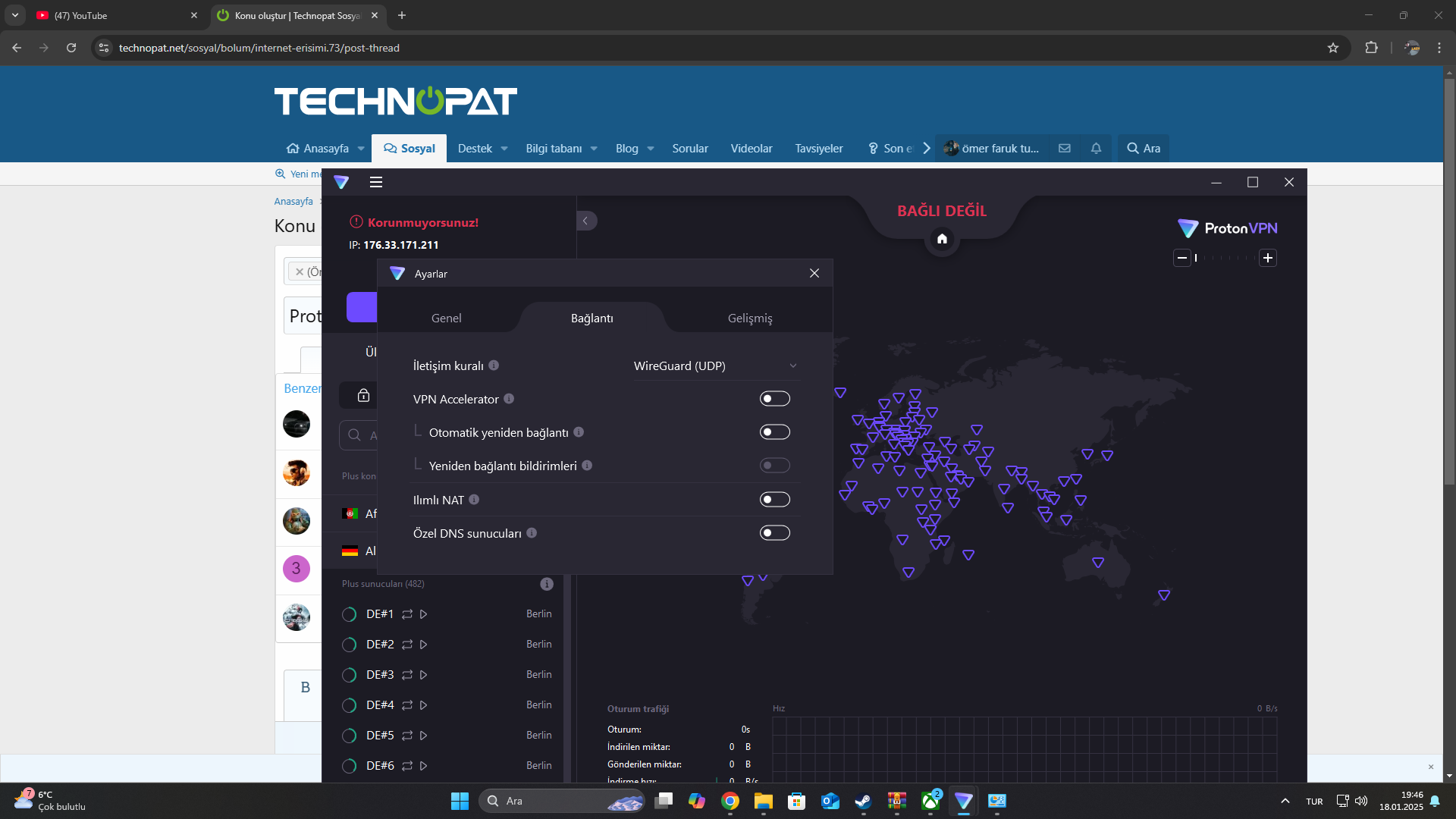The image size is (1456, 819).
Task: Collapse the sidebar with the left arrow
Action: 585,221
